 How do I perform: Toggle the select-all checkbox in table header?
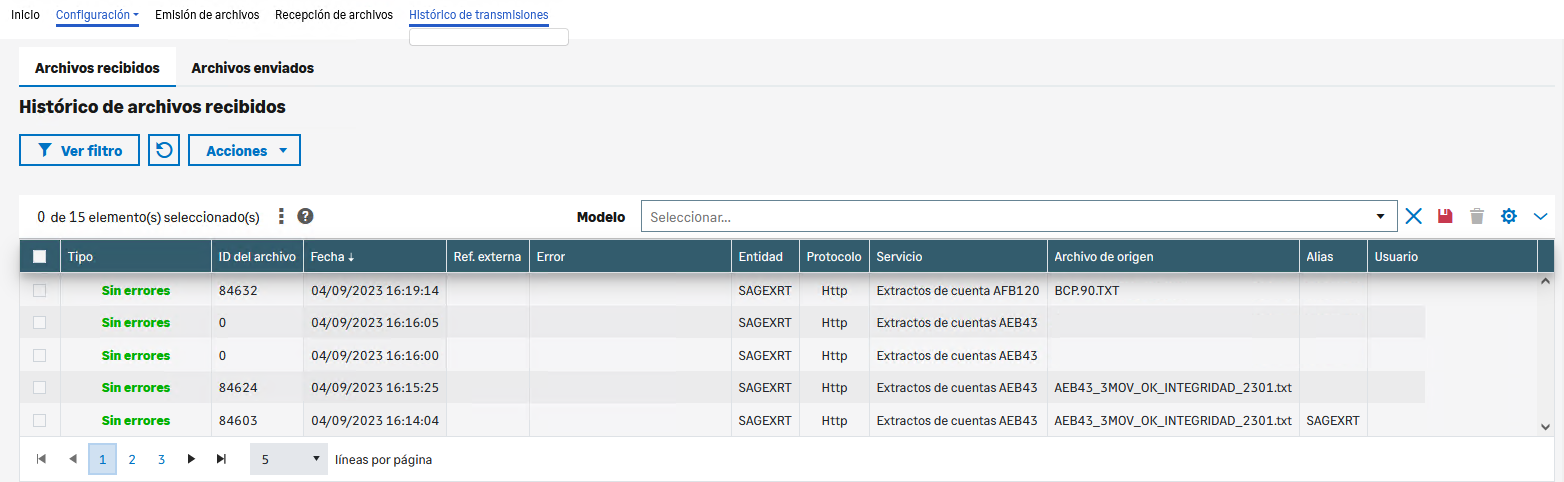coord(40,257)
